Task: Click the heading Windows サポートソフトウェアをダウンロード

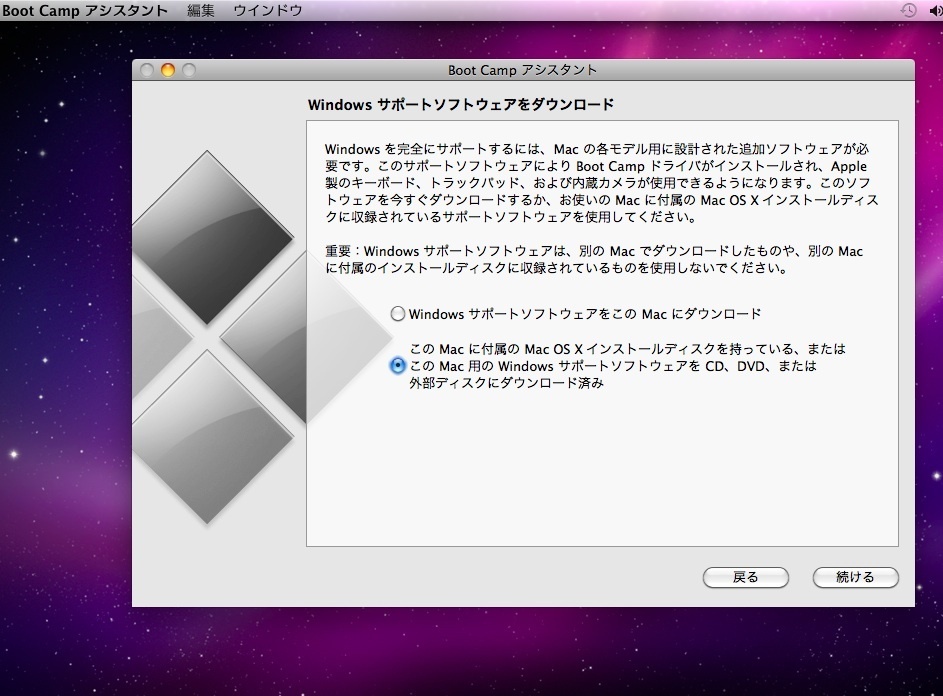Action: pyautogui.click(x=461, y=105)
